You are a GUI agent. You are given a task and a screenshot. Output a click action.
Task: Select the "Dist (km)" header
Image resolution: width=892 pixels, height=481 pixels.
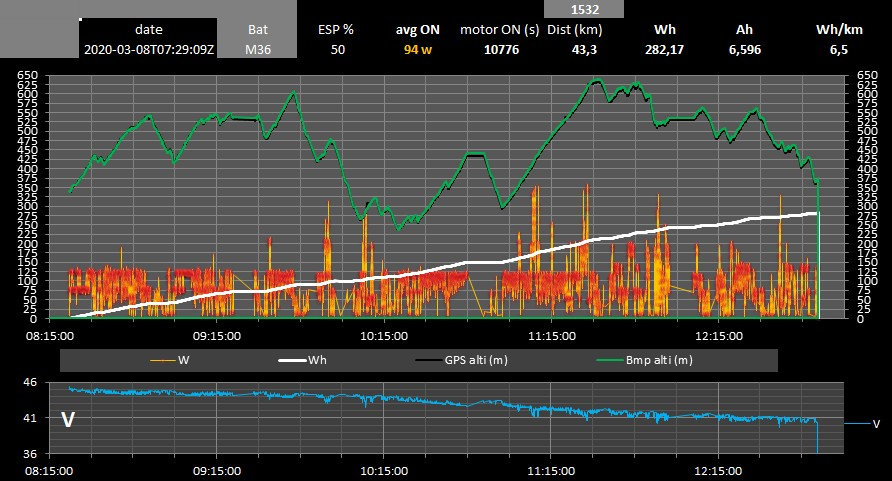click(575, 30)
